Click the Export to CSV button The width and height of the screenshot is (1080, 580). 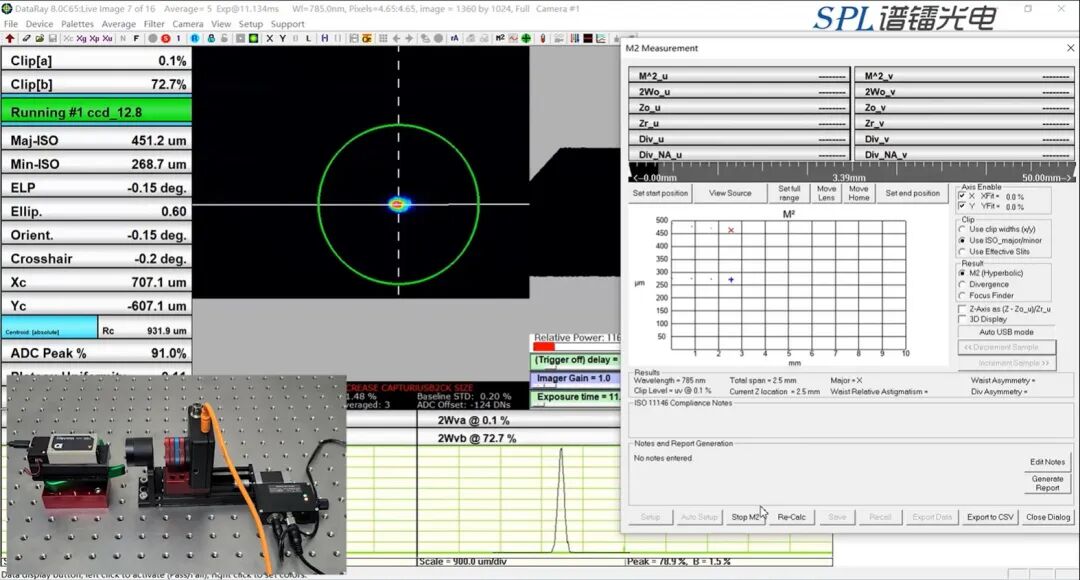point(990,517)
